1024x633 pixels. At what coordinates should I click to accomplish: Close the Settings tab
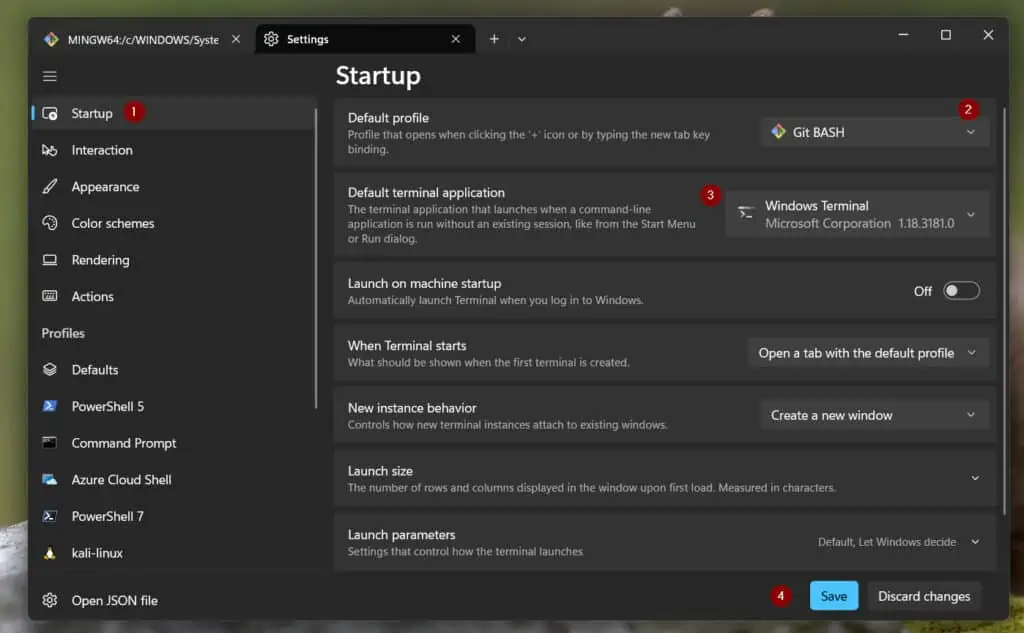click(x=455, y=39)
